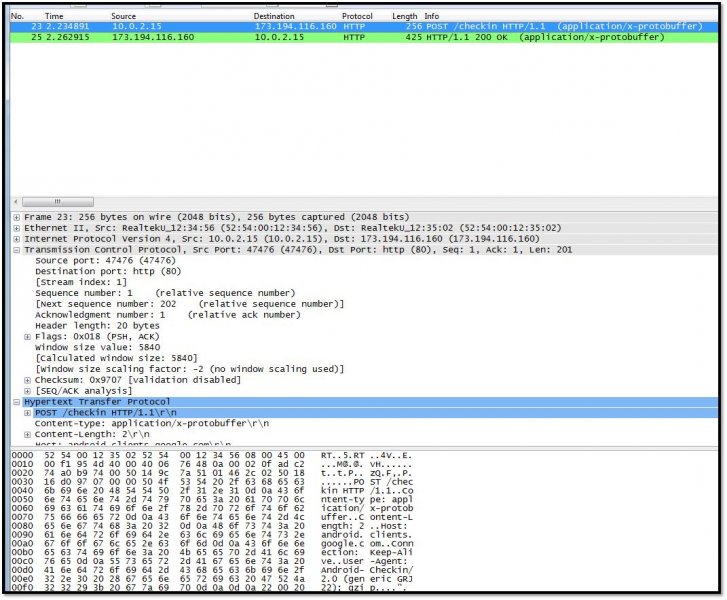Select the Header length: 20 bytes line
The image size is (727, 600).
pyautogui.click(x=97, y=326)
